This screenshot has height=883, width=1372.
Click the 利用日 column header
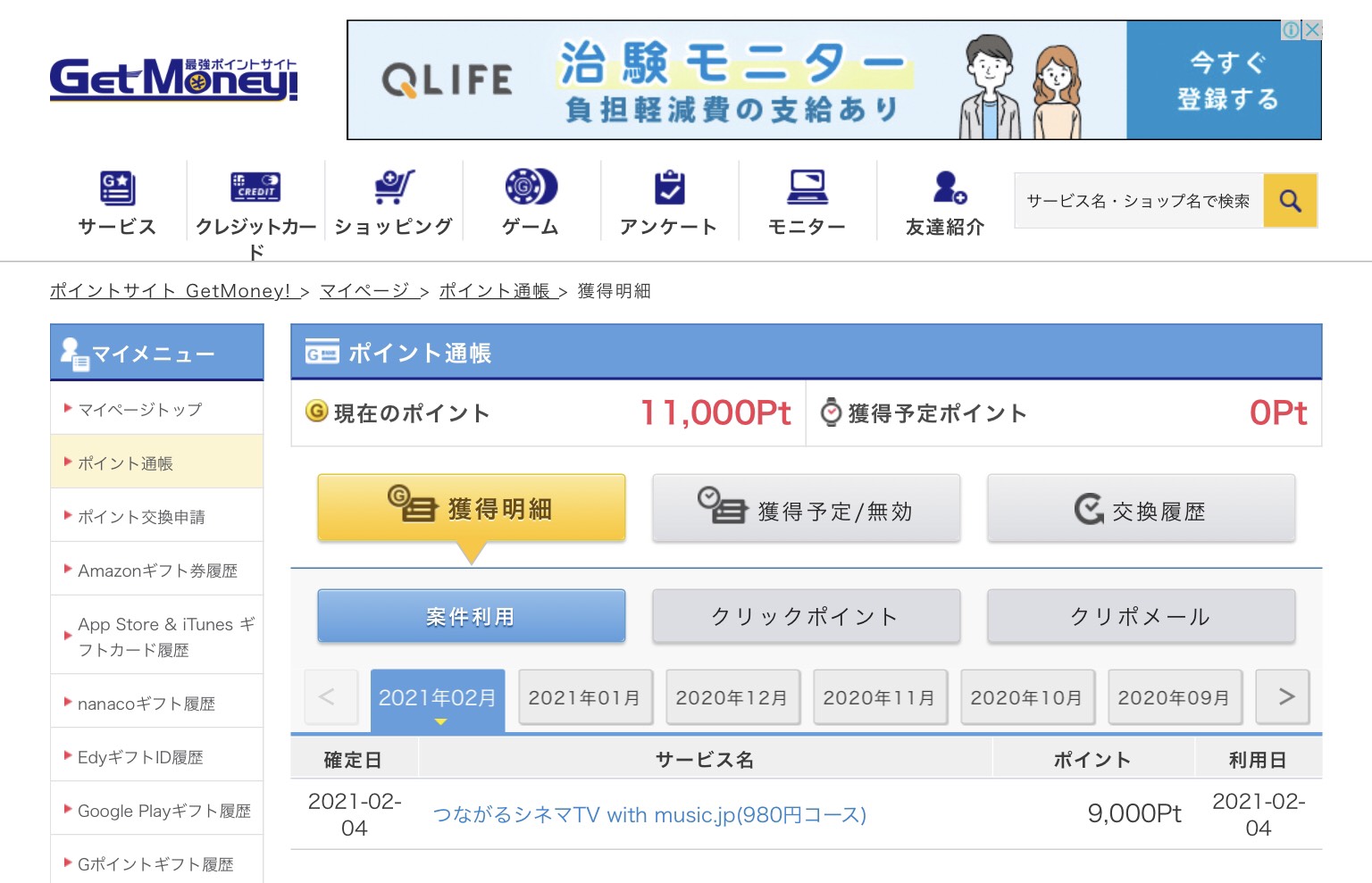(1258, 760)
